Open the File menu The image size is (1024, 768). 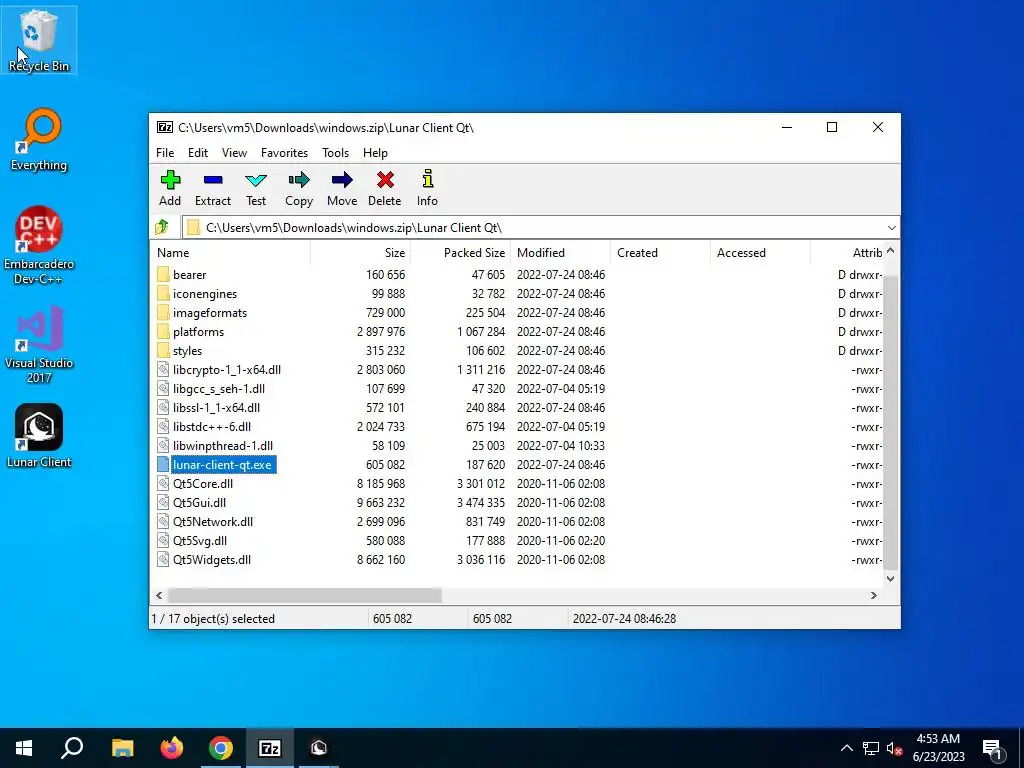click(x=165, y=153)
